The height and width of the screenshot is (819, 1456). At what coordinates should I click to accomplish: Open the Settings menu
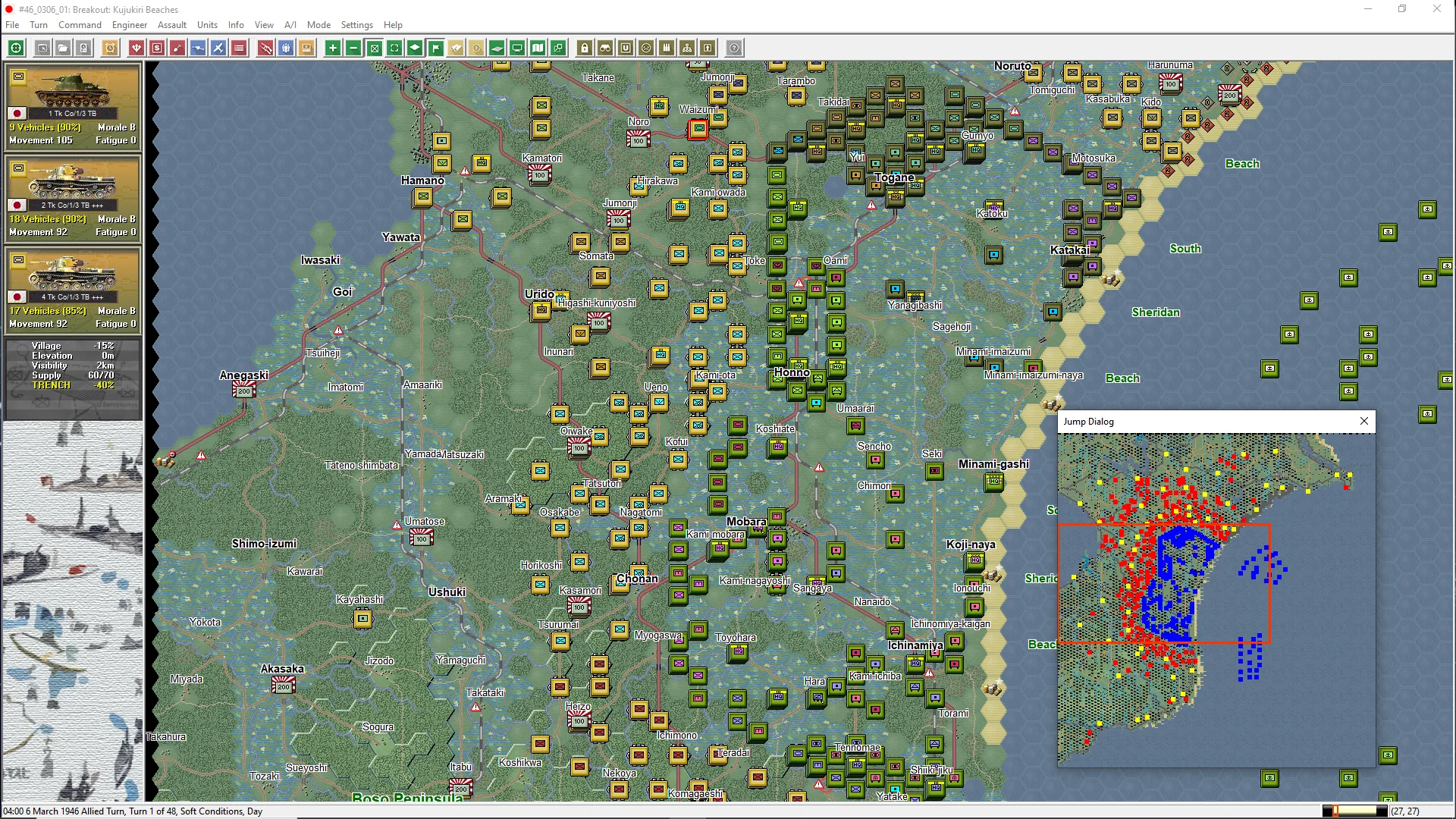tap(357, 25)
